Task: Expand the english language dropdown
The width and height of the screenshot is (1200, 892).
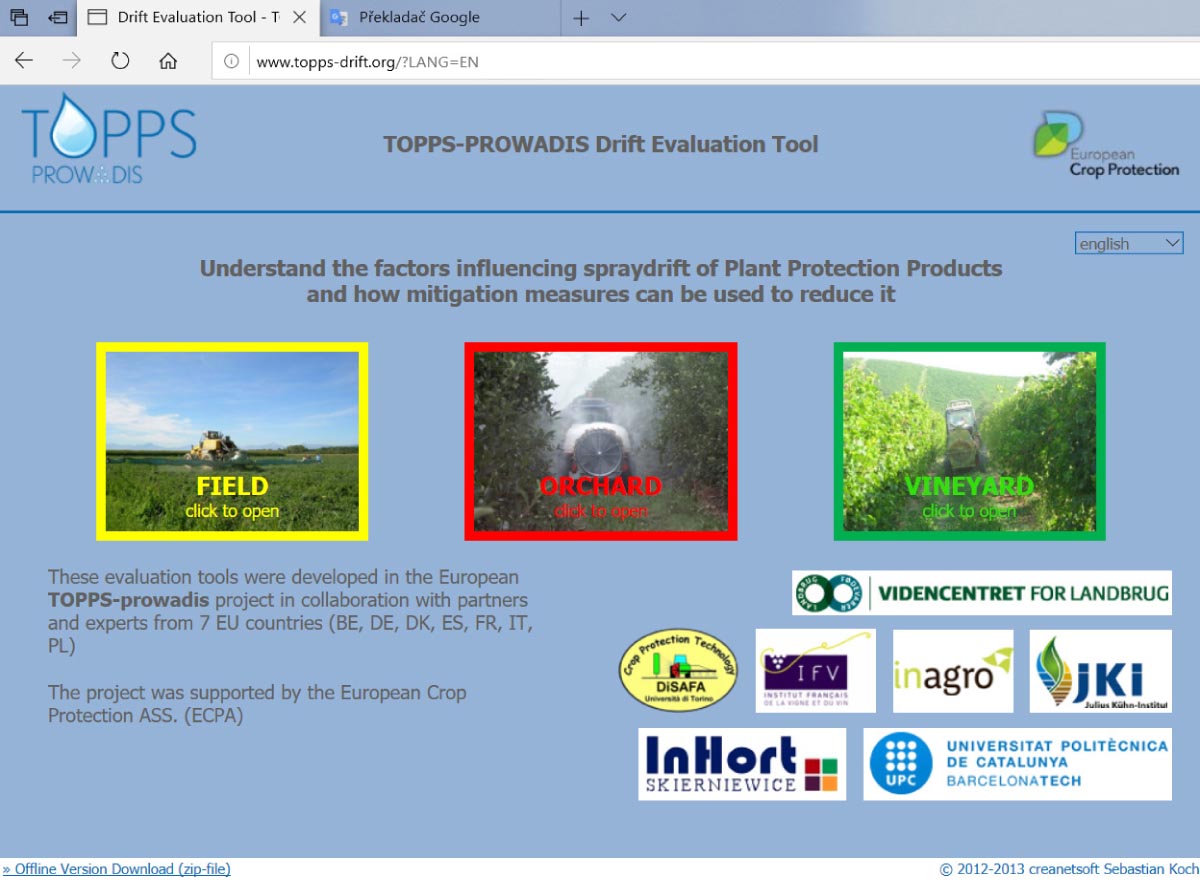Action: click(1128, 243)
